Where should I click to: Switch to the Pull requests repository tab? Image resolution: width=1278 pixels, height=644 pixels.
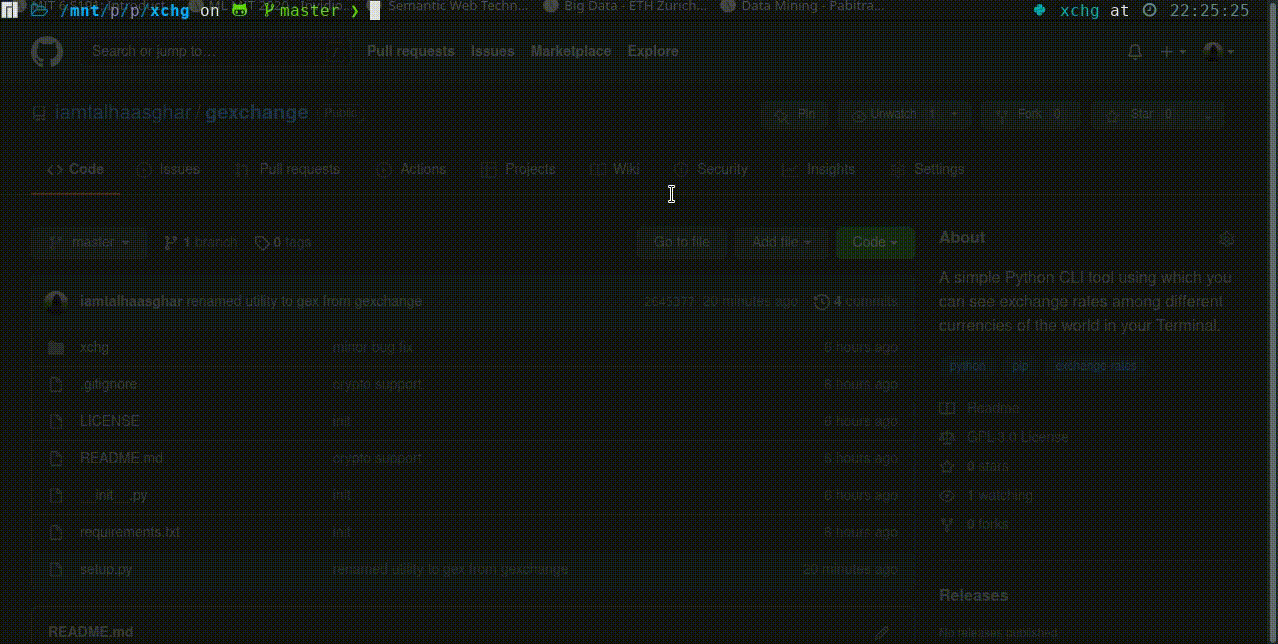pyautogui.click(x=286, y=169)
